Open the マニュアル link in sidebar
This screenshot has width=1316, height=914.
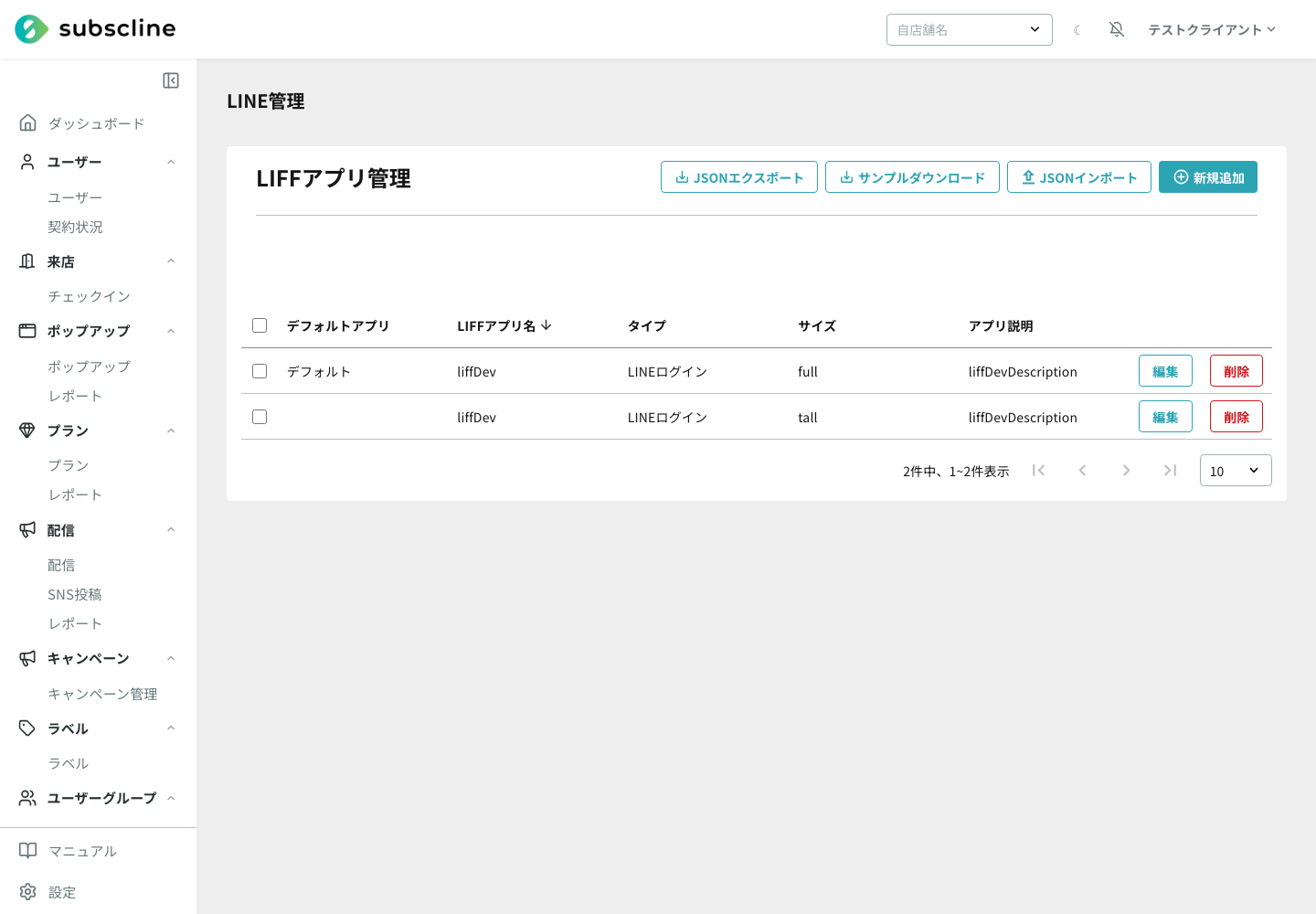pyautogui.click(x=82, y=851)
